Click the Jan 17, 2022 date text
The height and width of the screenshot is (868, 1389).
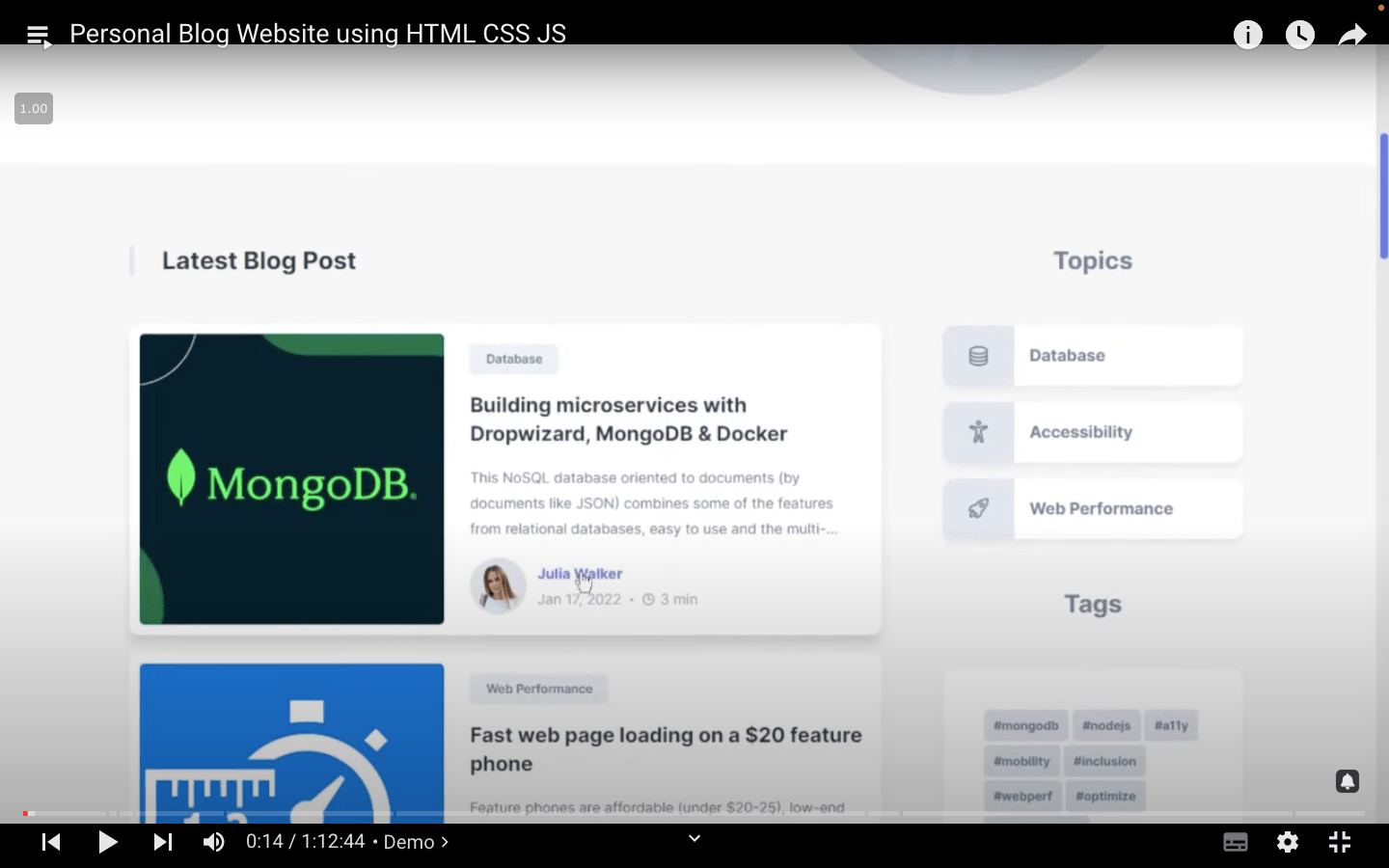click(579, 599)
